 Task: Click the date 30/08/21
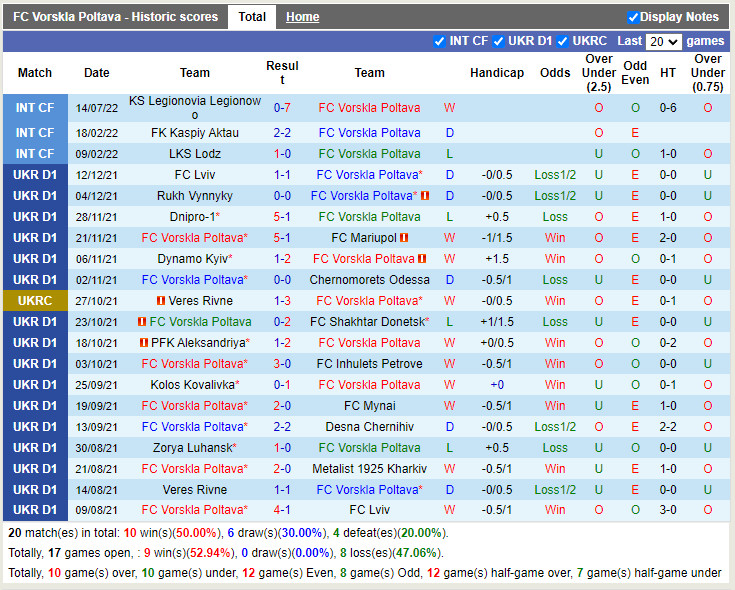(x=97, y=448)
